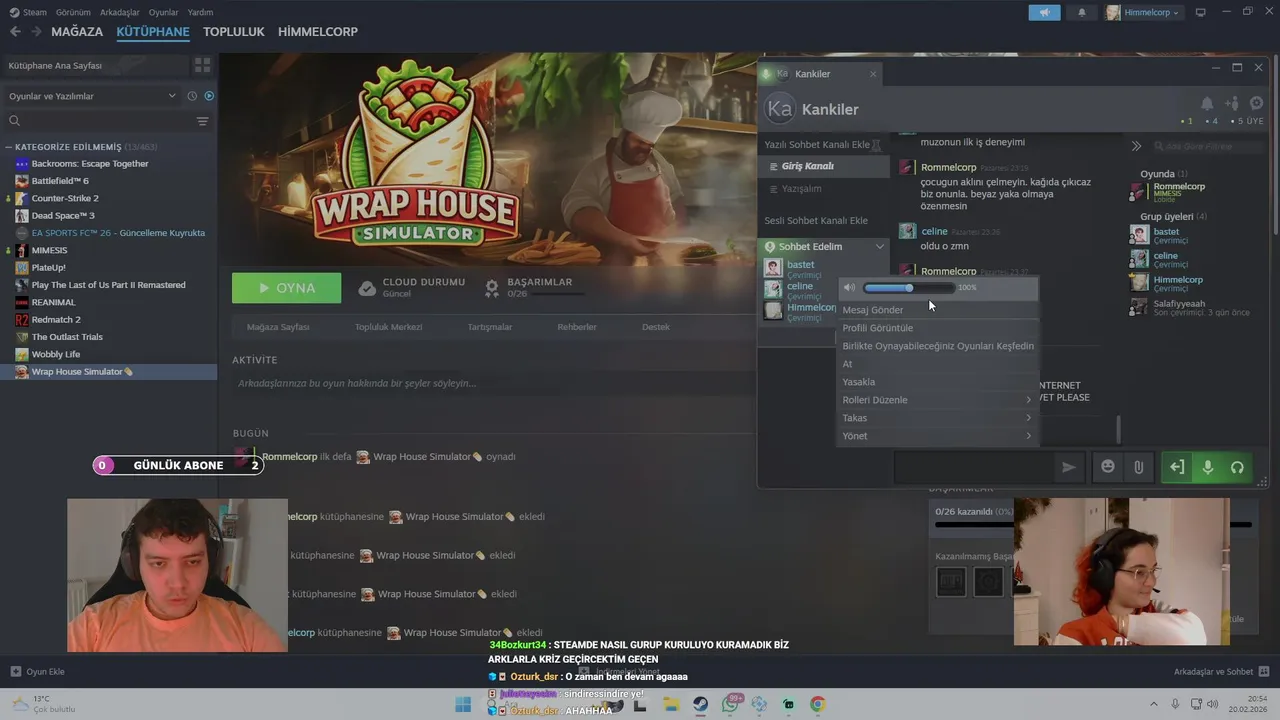Image resolution: width=1280 pixels, height=720 pixels.
Task: Toggle the recent activity clock filter
Action: 192,96
